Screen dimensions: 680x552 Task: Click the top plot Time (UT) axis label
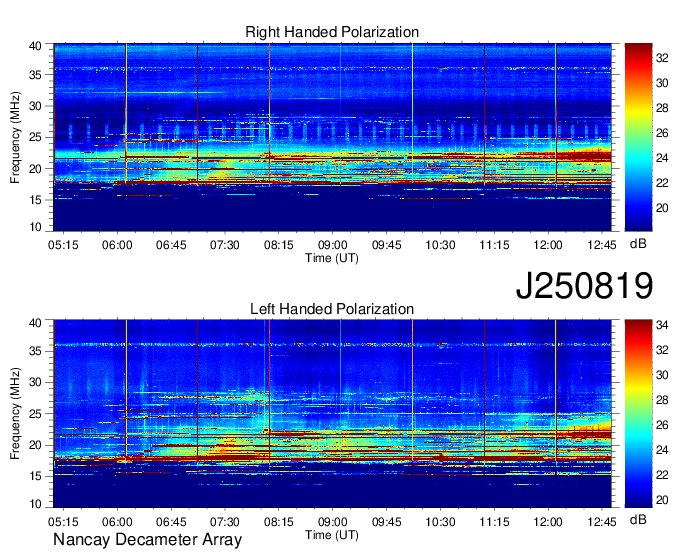click(332, 258)
